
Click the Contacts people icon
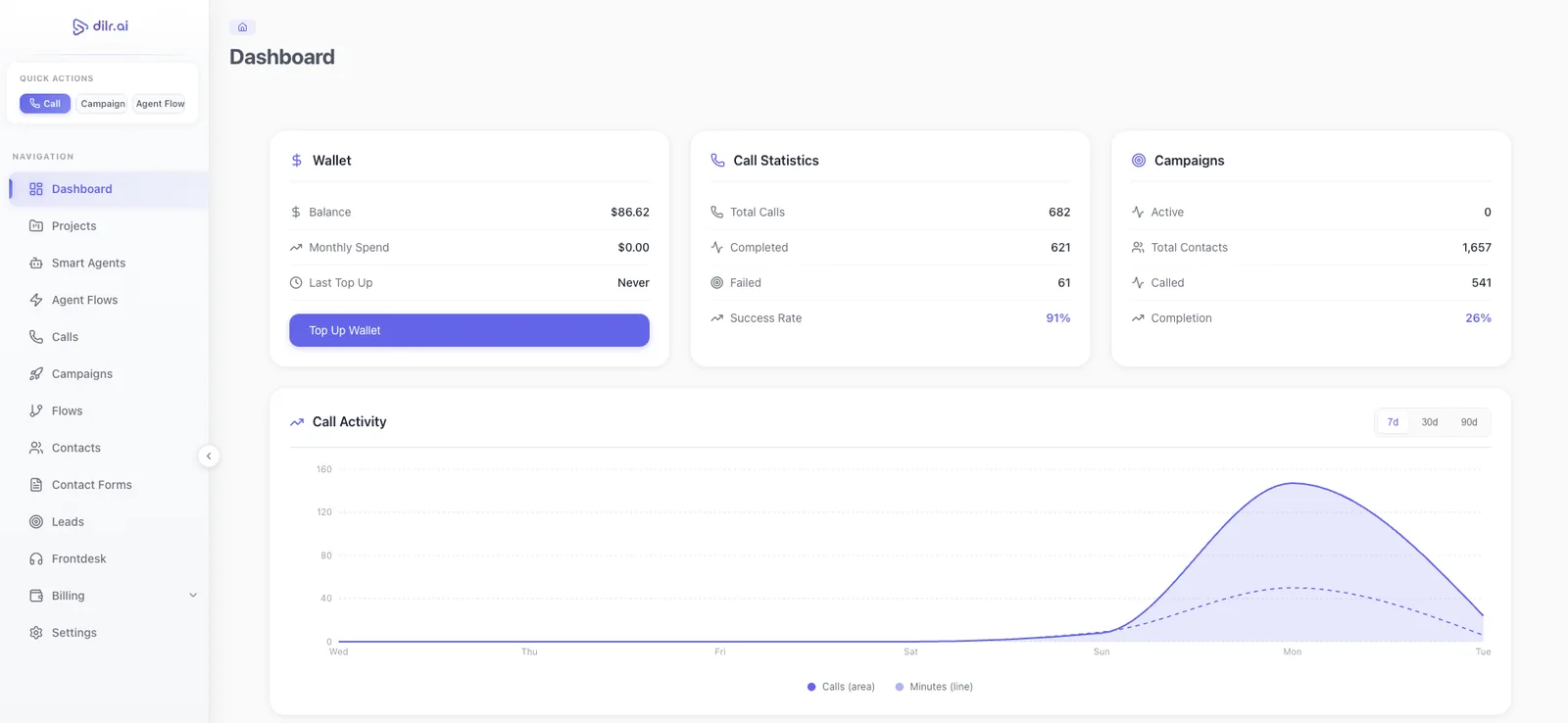tap(36, 448)
